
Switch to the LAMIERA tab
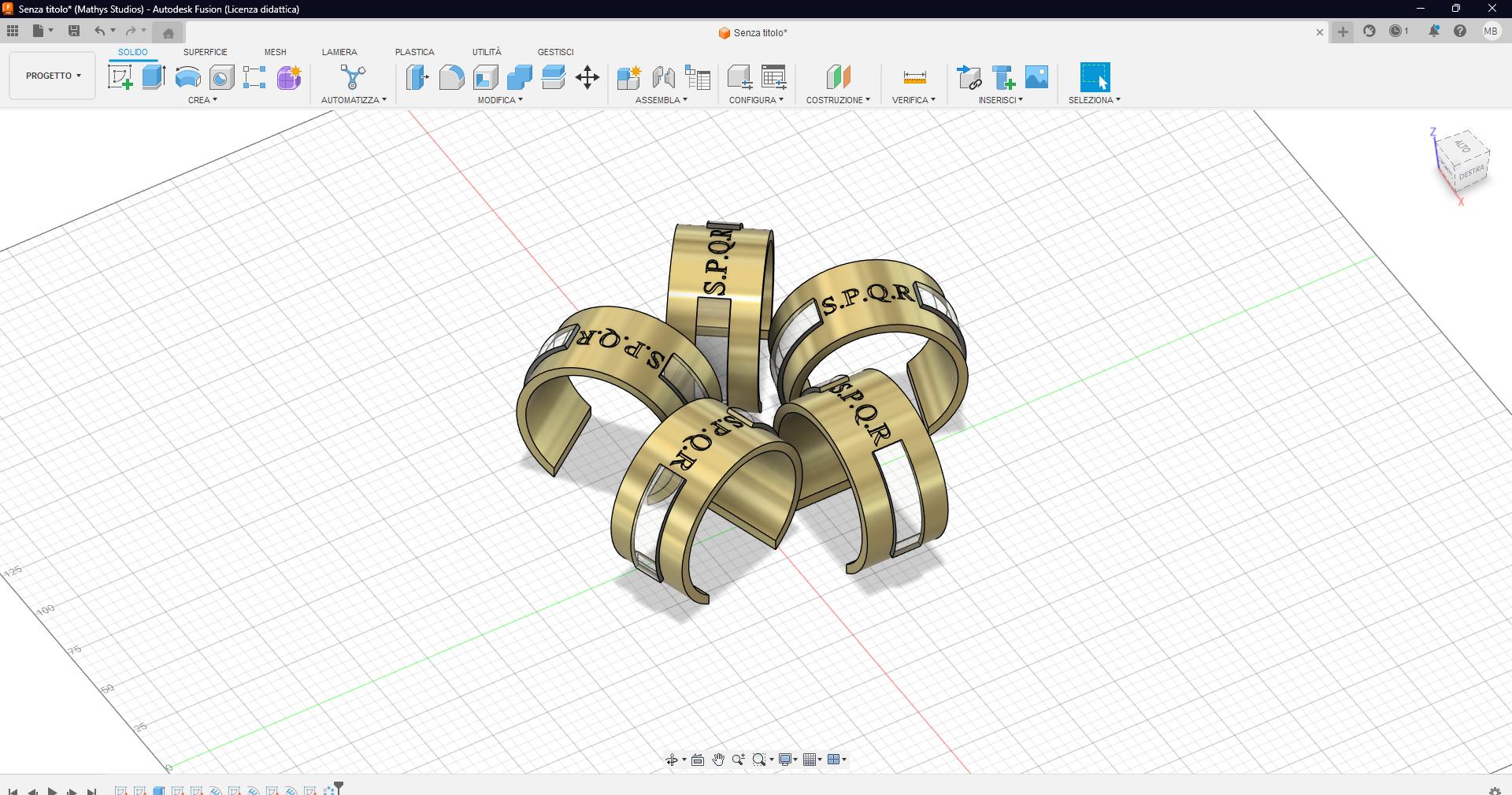pyautogui.click(x=339, y=52)
